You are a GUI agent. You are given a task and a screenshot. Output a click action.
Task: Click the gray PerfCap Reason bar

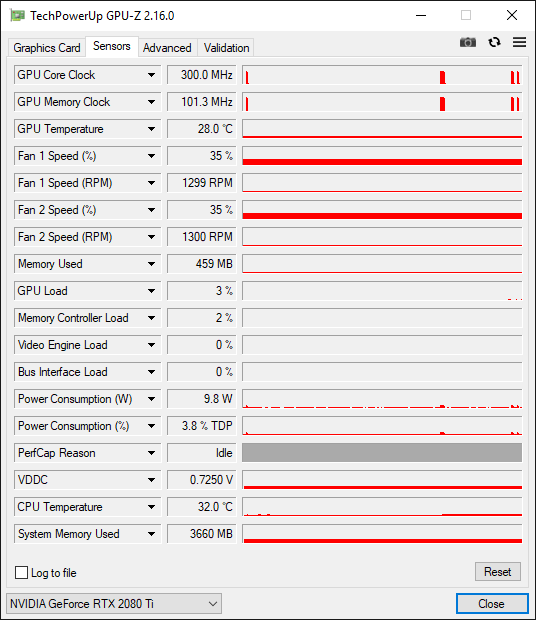tap(382, 453)
